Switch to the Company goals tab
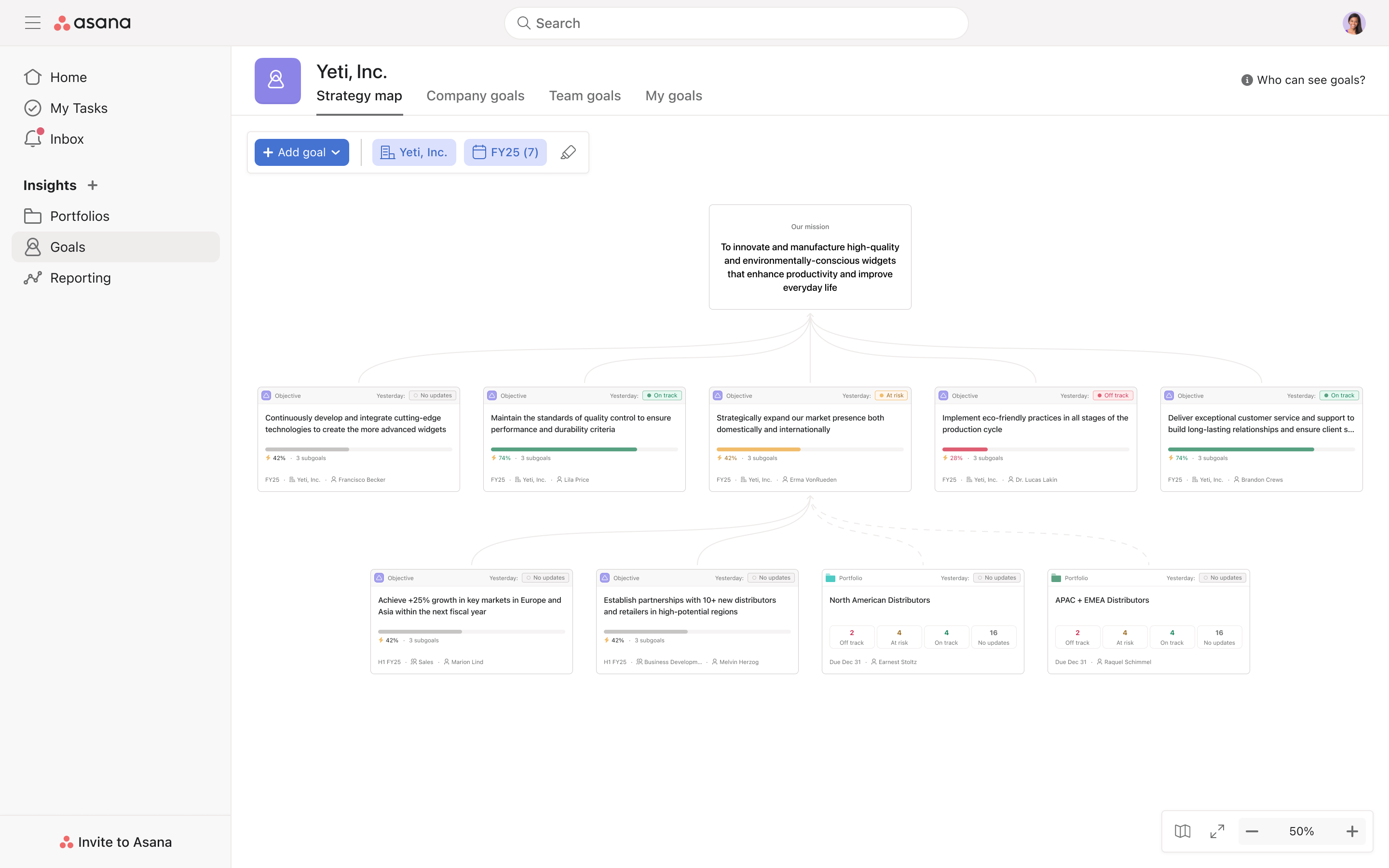 [475, 96]
